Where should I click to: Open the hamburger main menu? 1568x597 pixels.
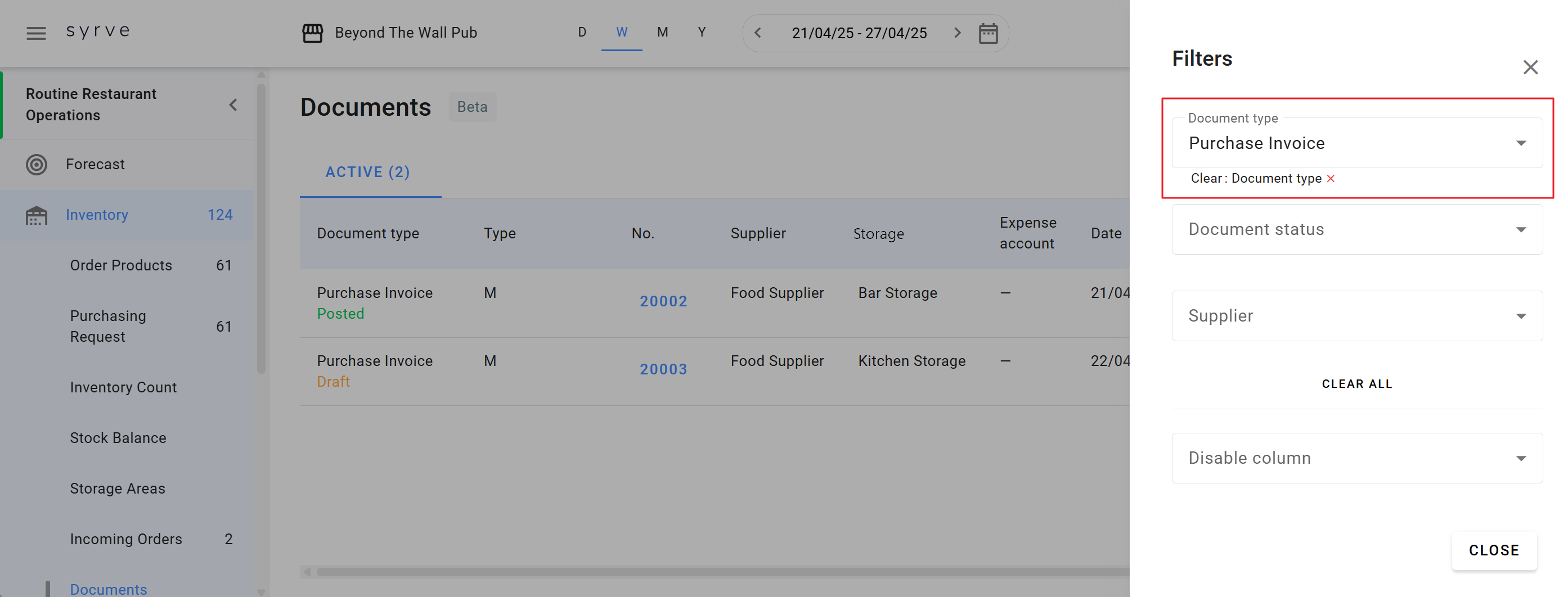click(x=36, y=33)
